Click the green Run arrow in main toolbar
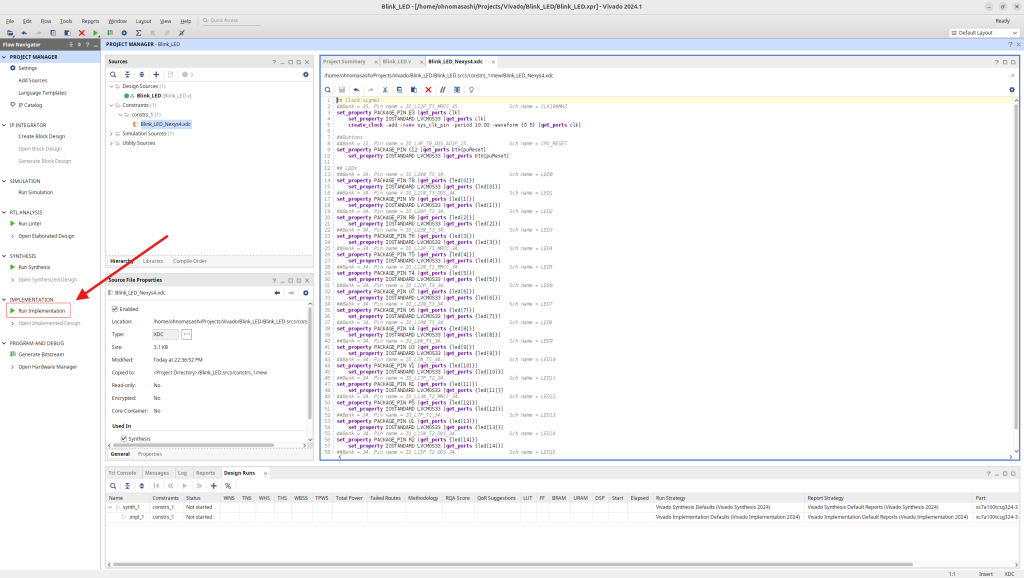Viewport: 1024px width, 578px height. [x=96, y=33]
